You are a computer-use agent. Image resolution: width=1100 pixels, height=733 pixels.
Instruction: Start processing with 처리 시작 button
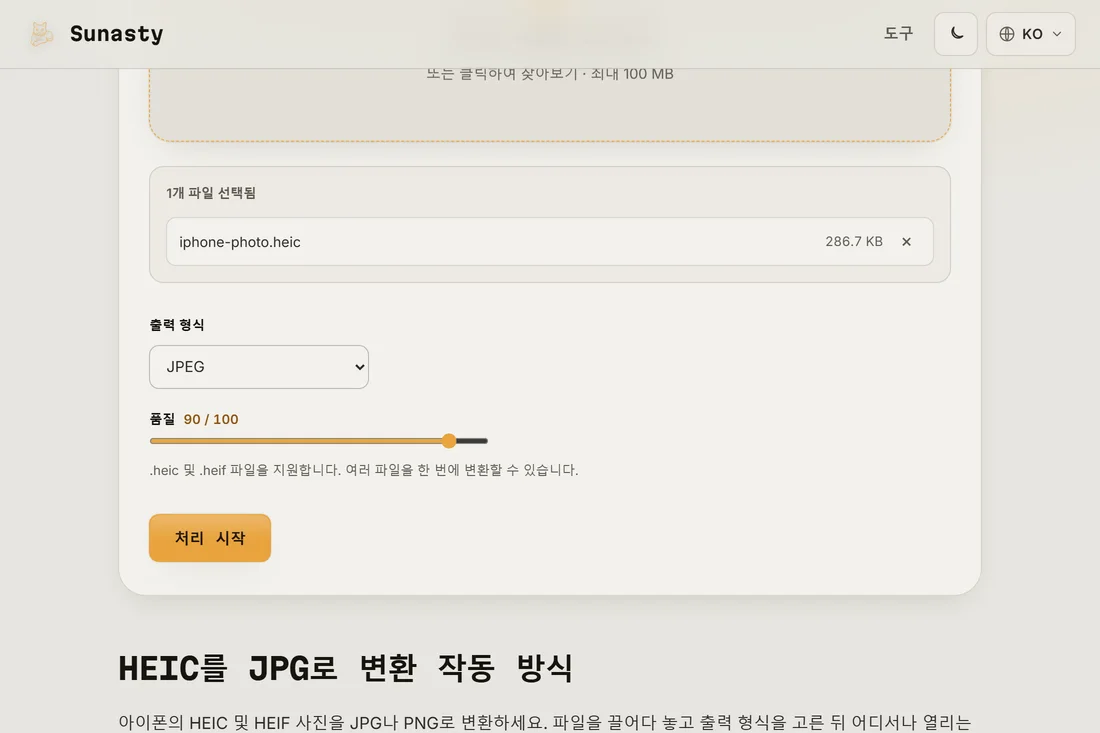(x=210, y=538)
